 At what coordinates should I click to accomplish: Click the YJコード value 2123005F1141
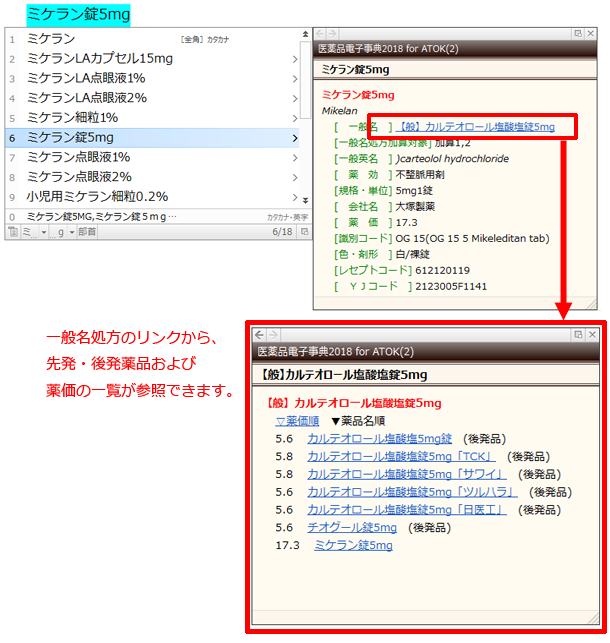[451, 287]
